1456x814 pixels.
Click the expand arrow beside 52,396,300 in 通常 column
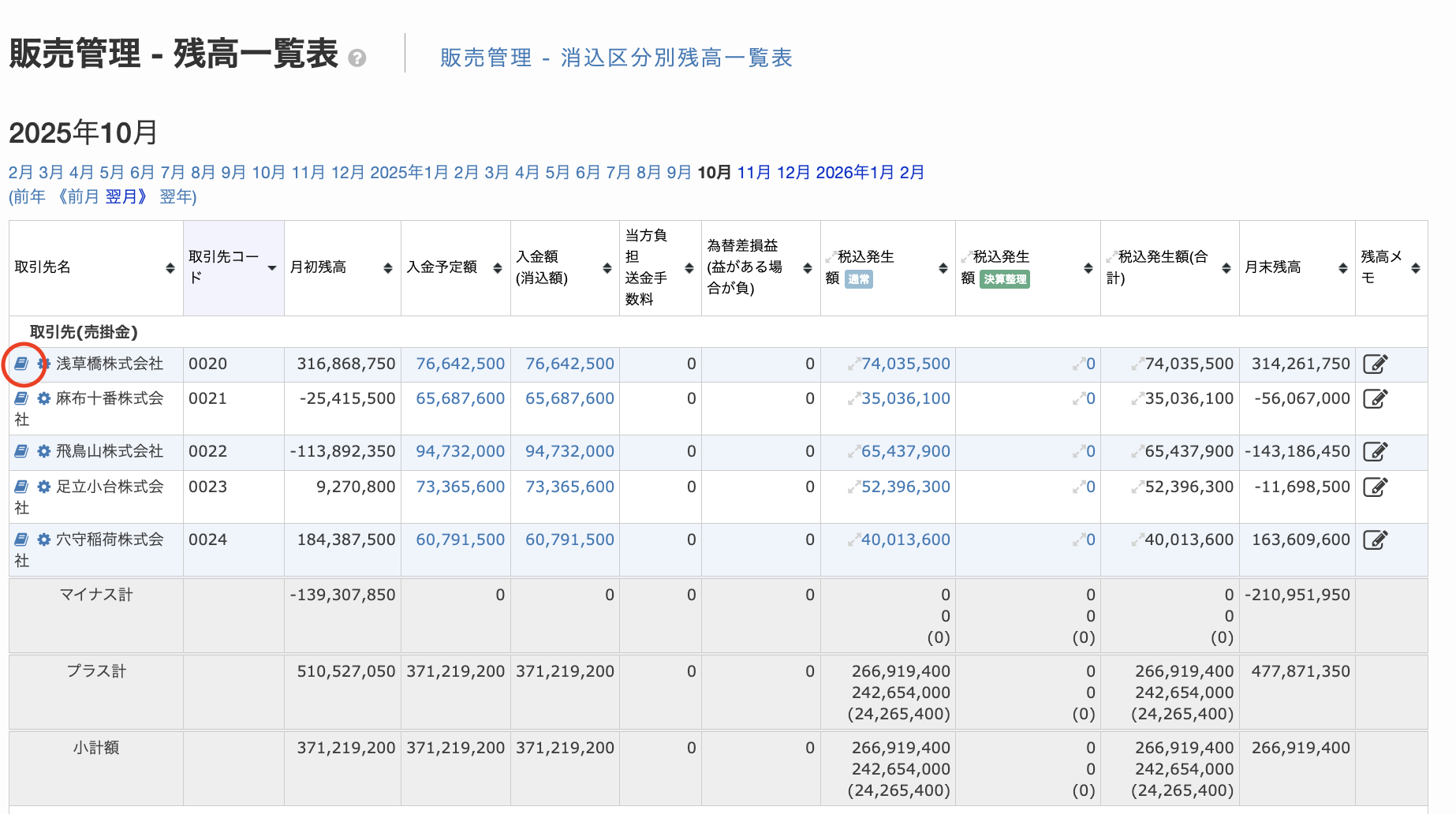[853, 487]
